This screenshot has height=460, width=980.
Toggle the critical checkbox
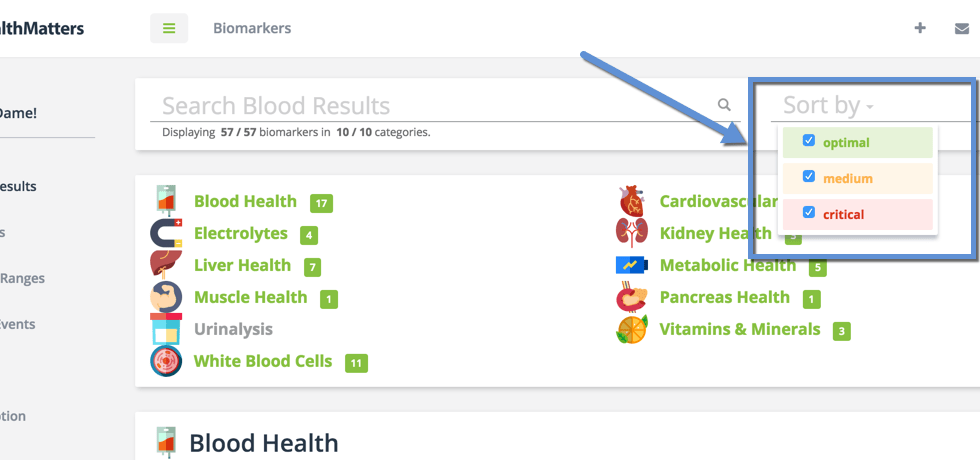point(809,213)
